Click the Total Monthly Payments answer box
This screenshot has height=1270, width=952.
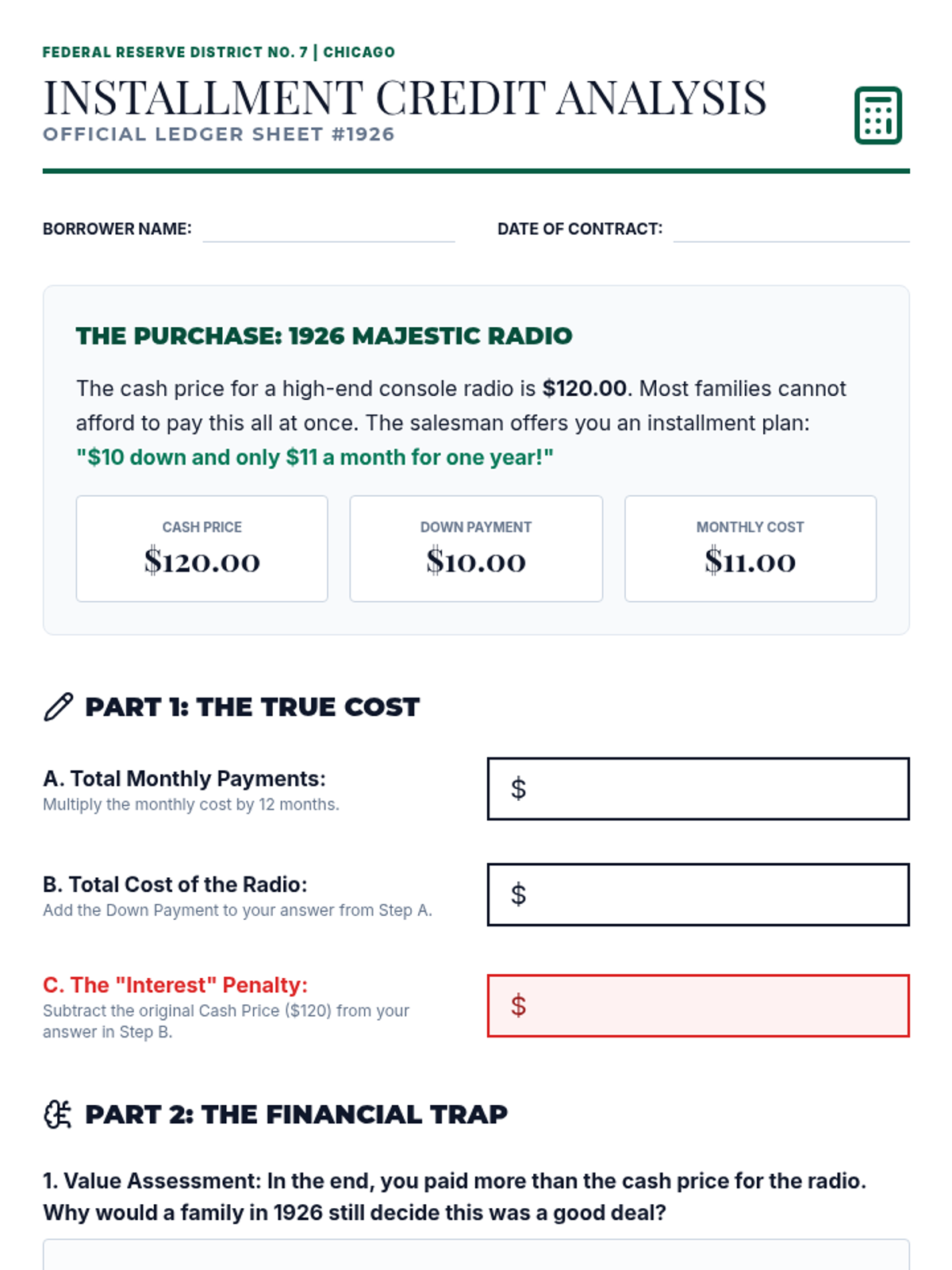[x=698, y=789]
